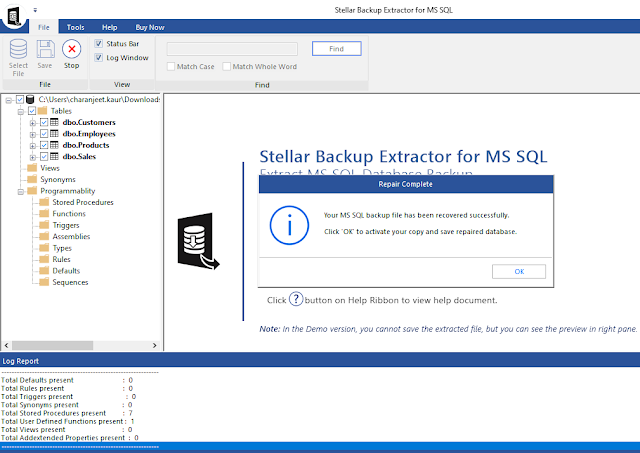Expand the dbo.Customers node
The width and height of the screenshot is (640, 453).
tap(33, 123)
